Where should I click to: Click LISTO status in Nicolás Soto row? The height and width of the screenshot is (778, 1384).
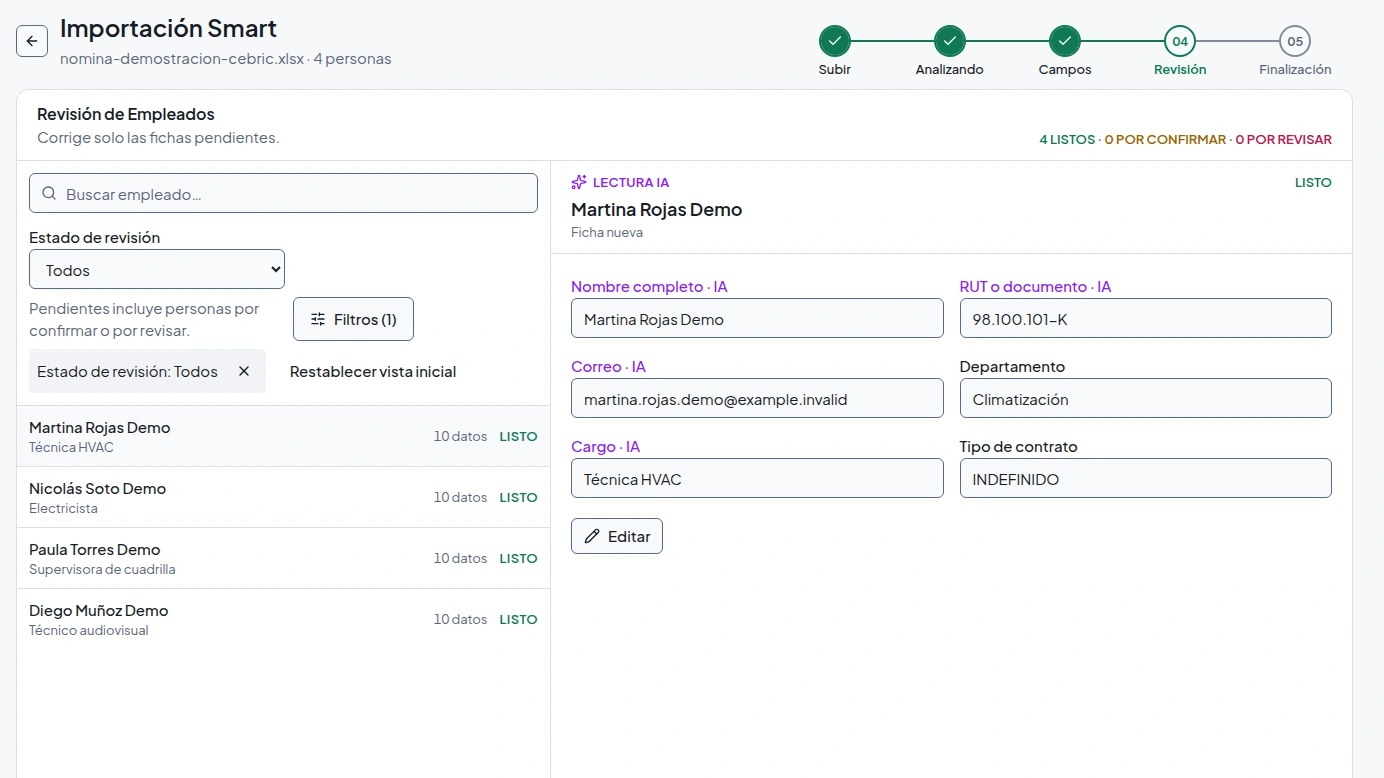coord(518,497)
